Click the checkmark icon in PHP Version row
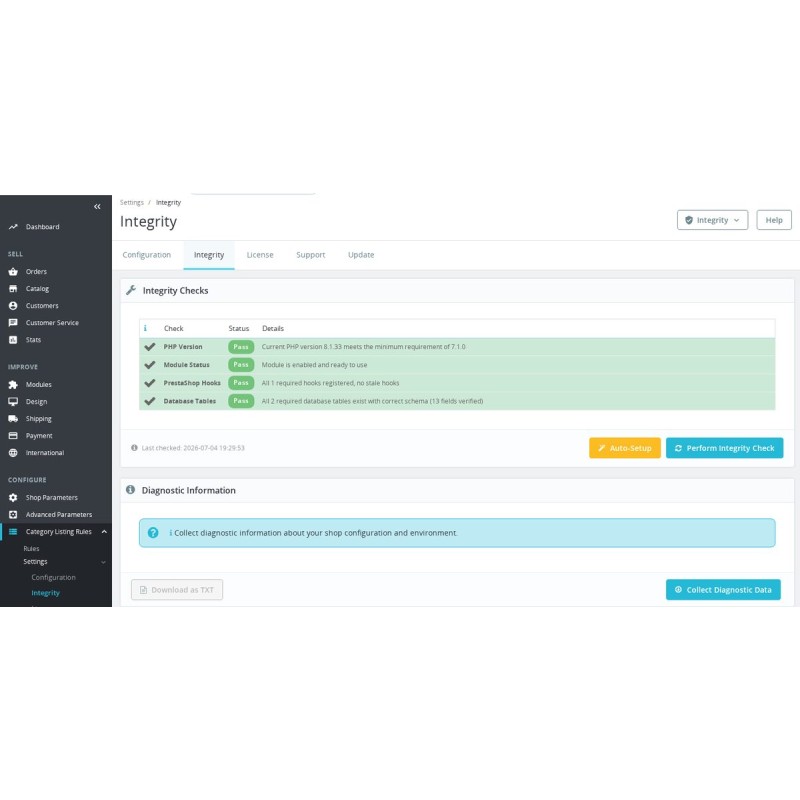Viewport: 800px width, 800px height. click(149, 347)
